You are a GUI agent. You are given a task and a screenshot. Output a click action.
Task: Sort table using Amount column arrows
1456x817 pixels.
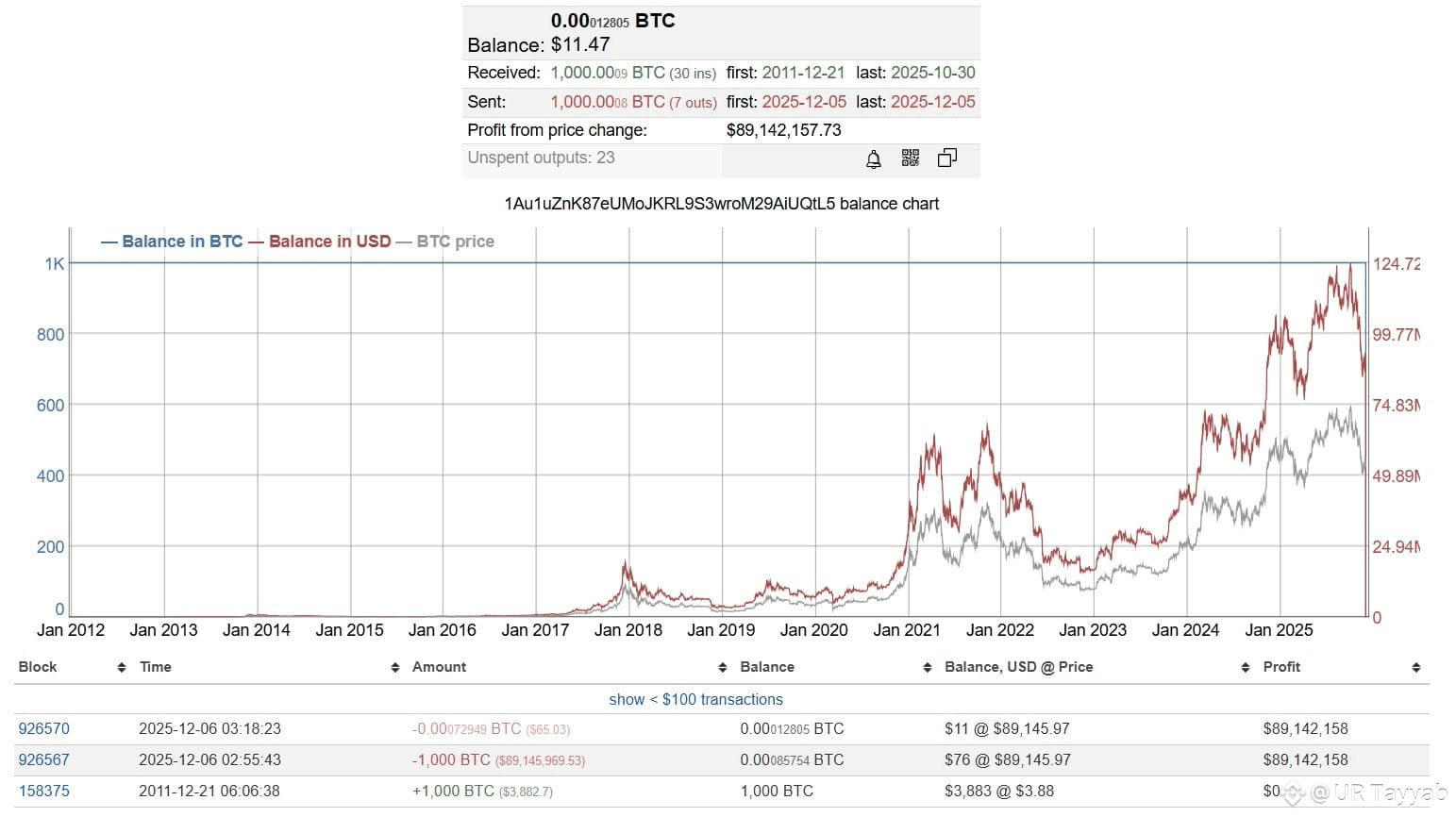pos(723,668)
